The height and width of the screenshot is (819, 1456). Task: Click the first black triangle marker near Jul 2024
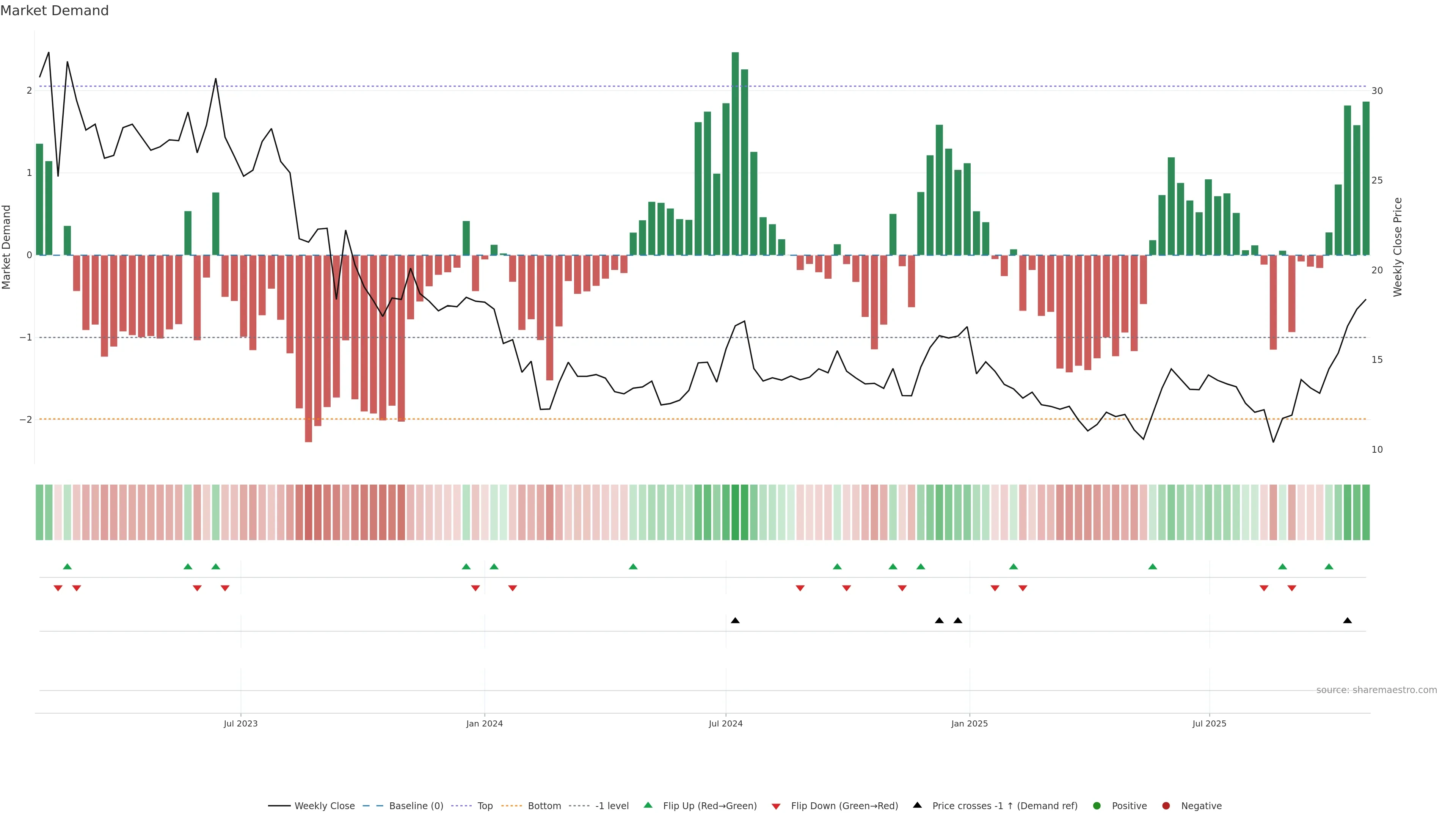[x=735, y=621]
